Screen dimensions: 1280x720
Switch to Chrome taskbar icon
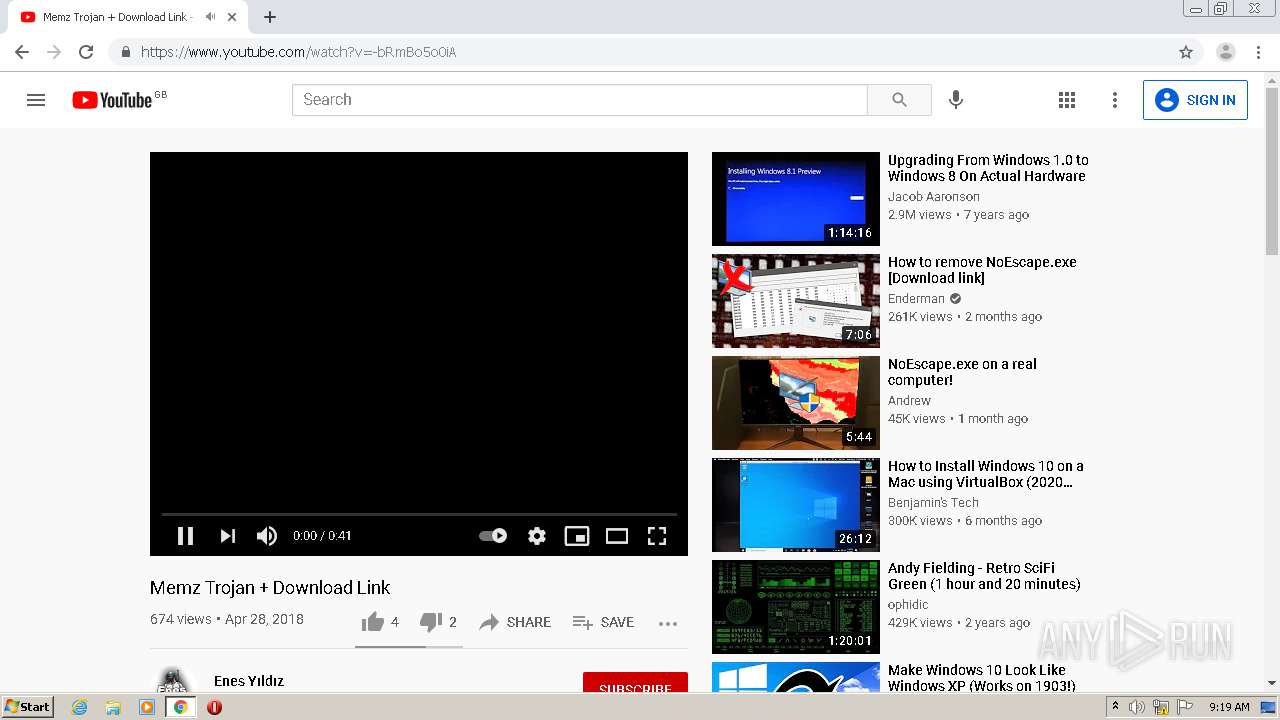180,707
